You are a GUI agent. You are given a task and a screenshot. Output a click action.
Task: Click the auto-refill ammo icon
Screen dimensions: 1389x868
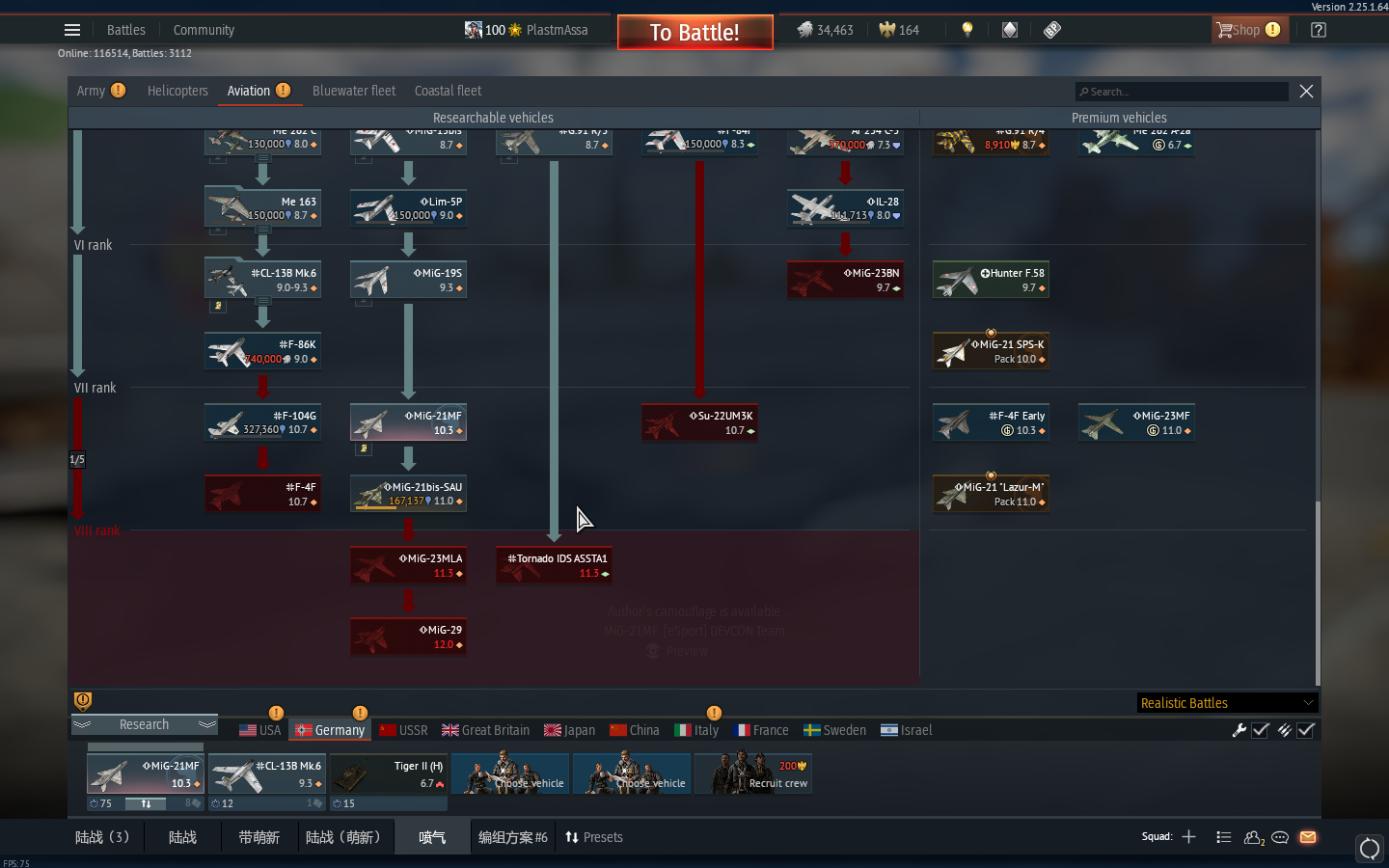click(x=1284, y=730)
